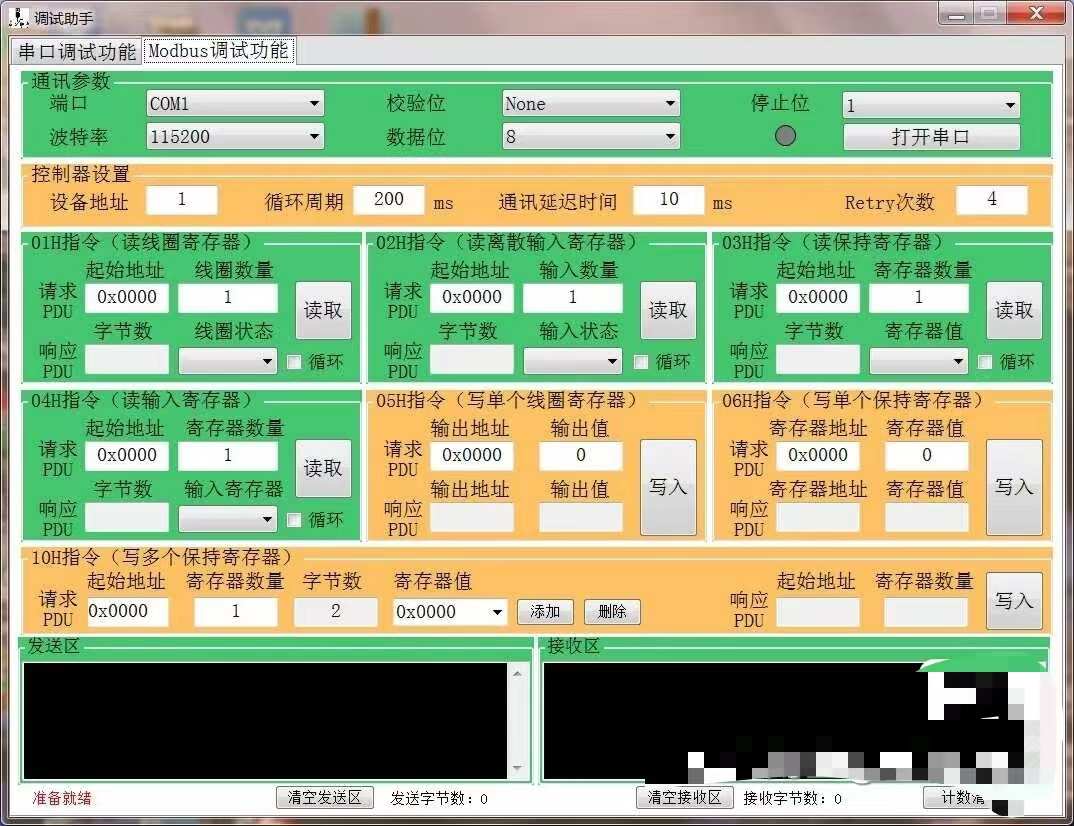Click the 准备就绪 status text
Screen dimensions: 1074x826
(62, 799)
